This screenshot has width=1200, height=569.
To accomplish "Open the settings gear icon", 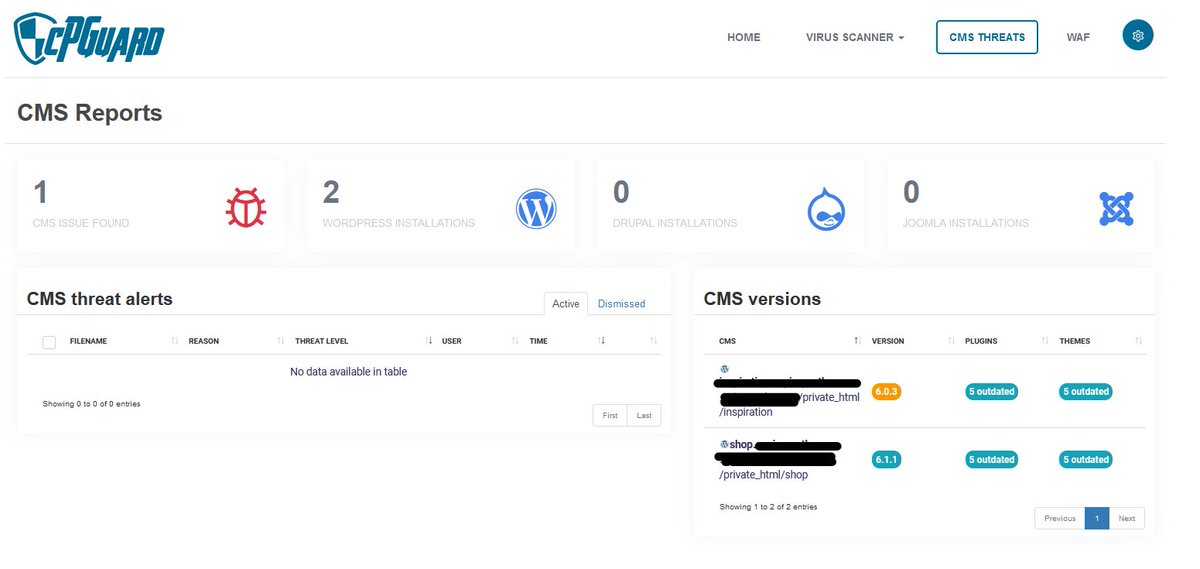I will pos(1138,35).
